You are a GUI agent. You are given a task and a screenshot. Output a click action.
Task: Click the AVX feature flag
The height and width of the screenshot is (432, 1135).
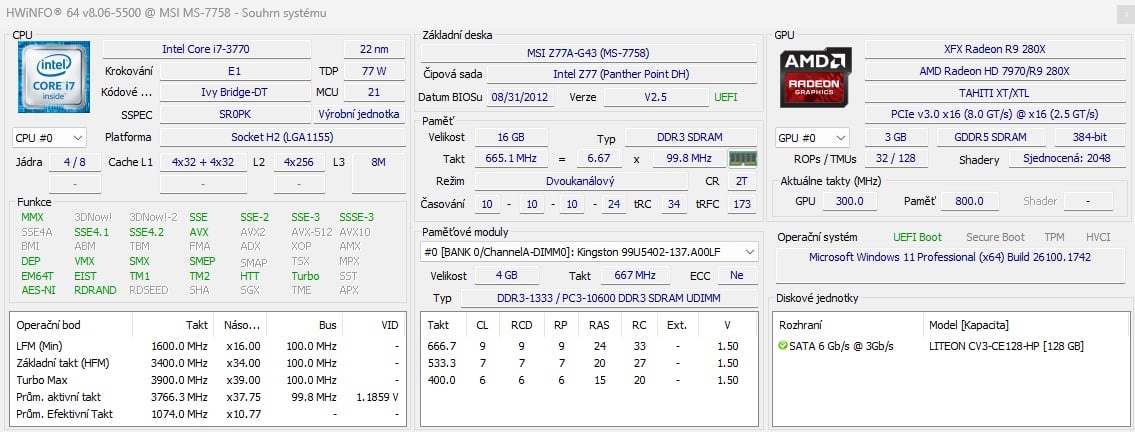199,232
